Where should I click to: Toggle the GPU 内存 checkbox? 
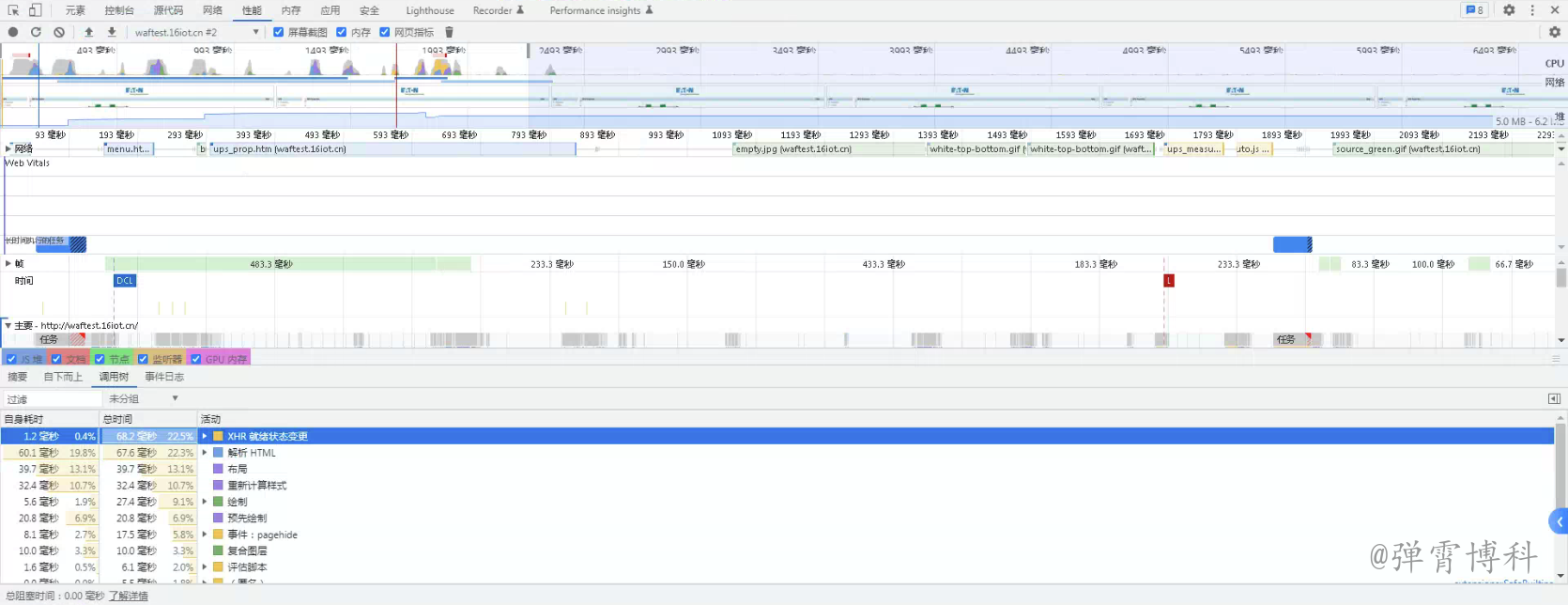click(196, 359)
